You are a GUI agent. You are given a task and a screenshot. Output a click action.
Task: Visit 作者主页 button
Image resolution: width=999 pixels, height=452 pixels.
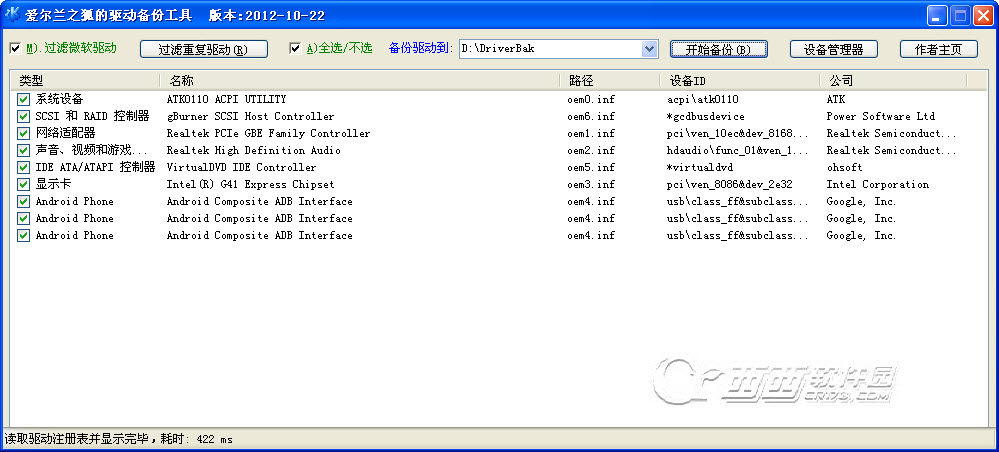tap(938, 49)
